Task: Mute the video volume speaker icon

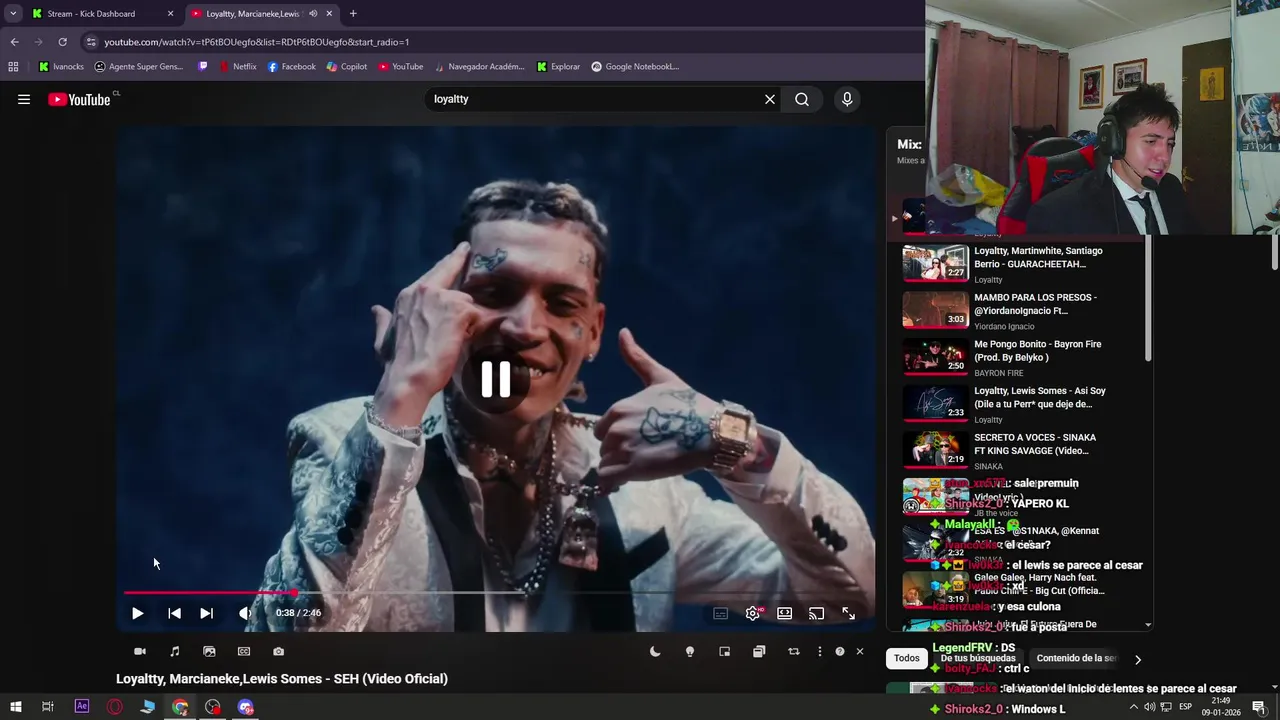Action: click(x=245, y=613)
